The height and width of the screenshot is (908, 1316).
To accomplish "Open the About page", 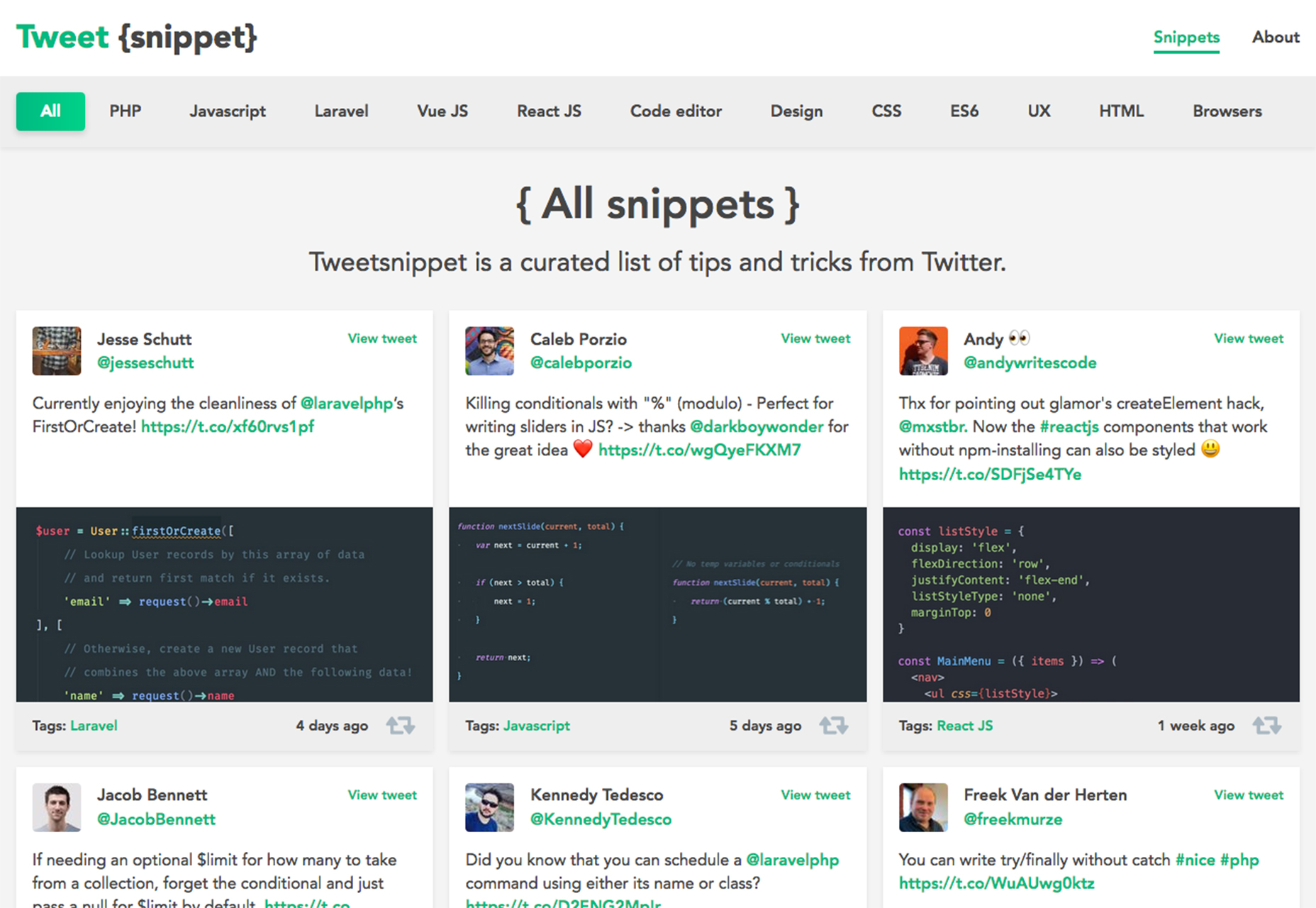I will [1276, 37].
